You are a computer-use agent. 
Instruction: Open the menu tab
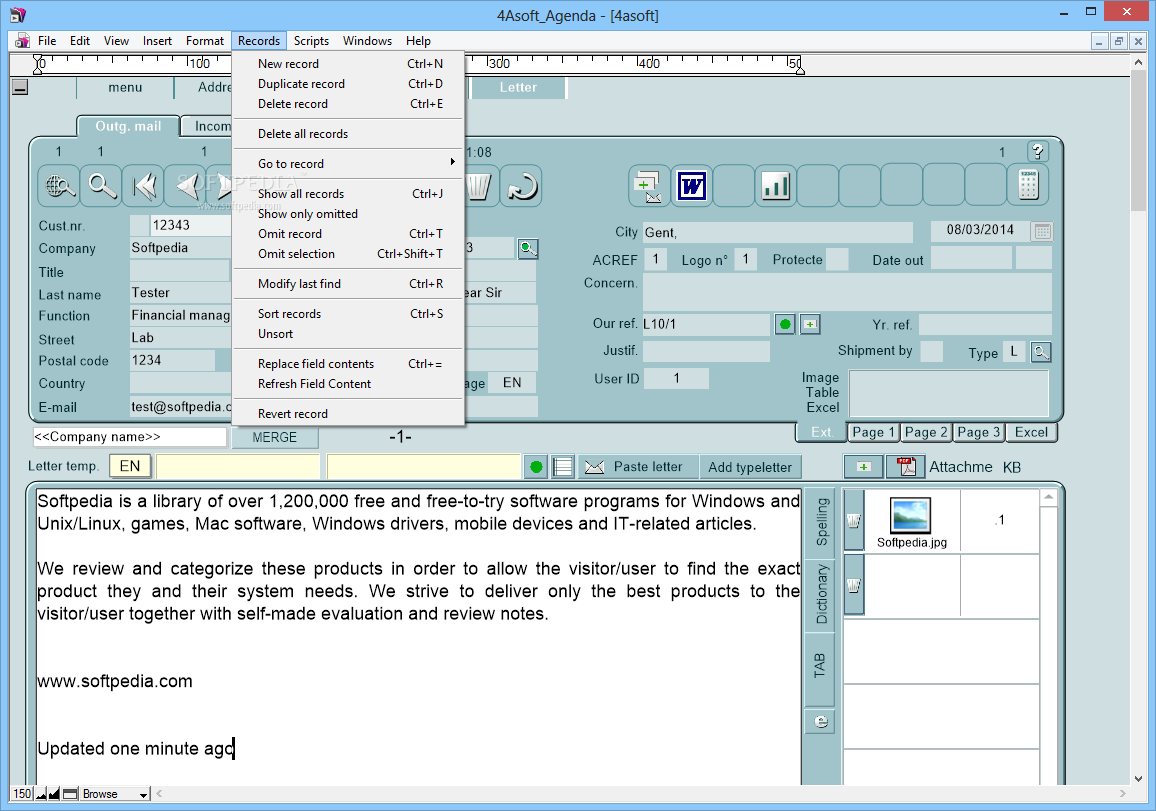click(x=125, y=88)
